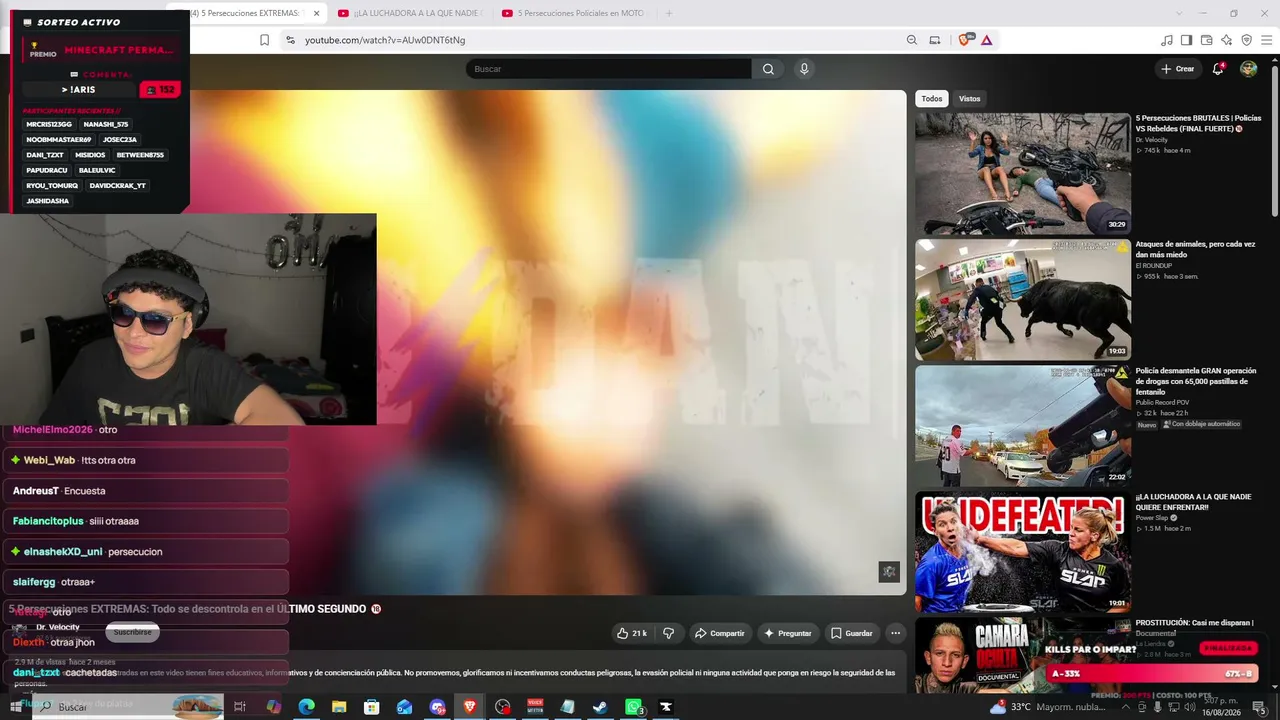Click the title '¡¡LA LUCHADORA A LA QUE NADIE QUIERE ENFRENTAR!!'
The height and width of the screenshot is (720, 1280).
[1195, 501]
